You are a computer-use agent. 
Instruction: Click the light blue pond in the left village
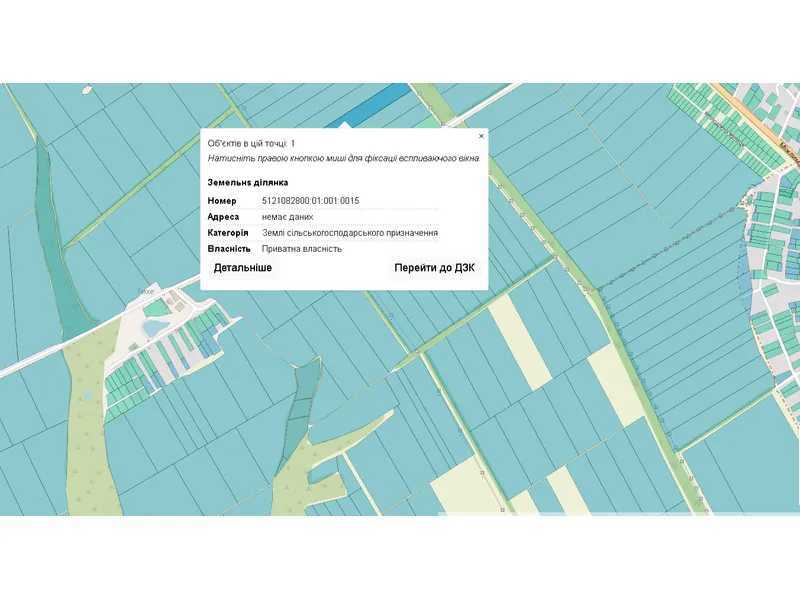click(154, 328)
